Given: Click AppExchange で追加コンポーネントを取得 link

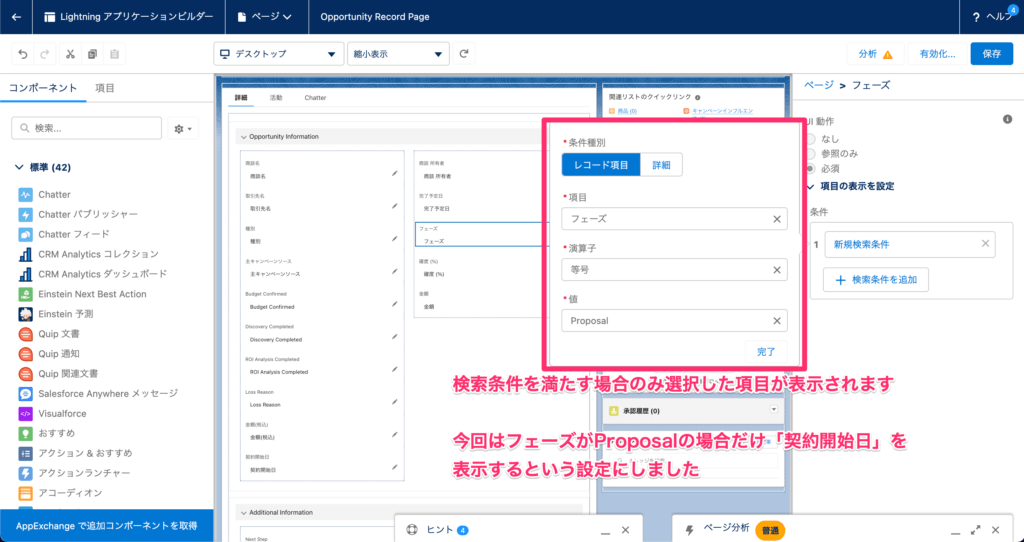Looking at the screenshot, I should click(x=106, y=526).
